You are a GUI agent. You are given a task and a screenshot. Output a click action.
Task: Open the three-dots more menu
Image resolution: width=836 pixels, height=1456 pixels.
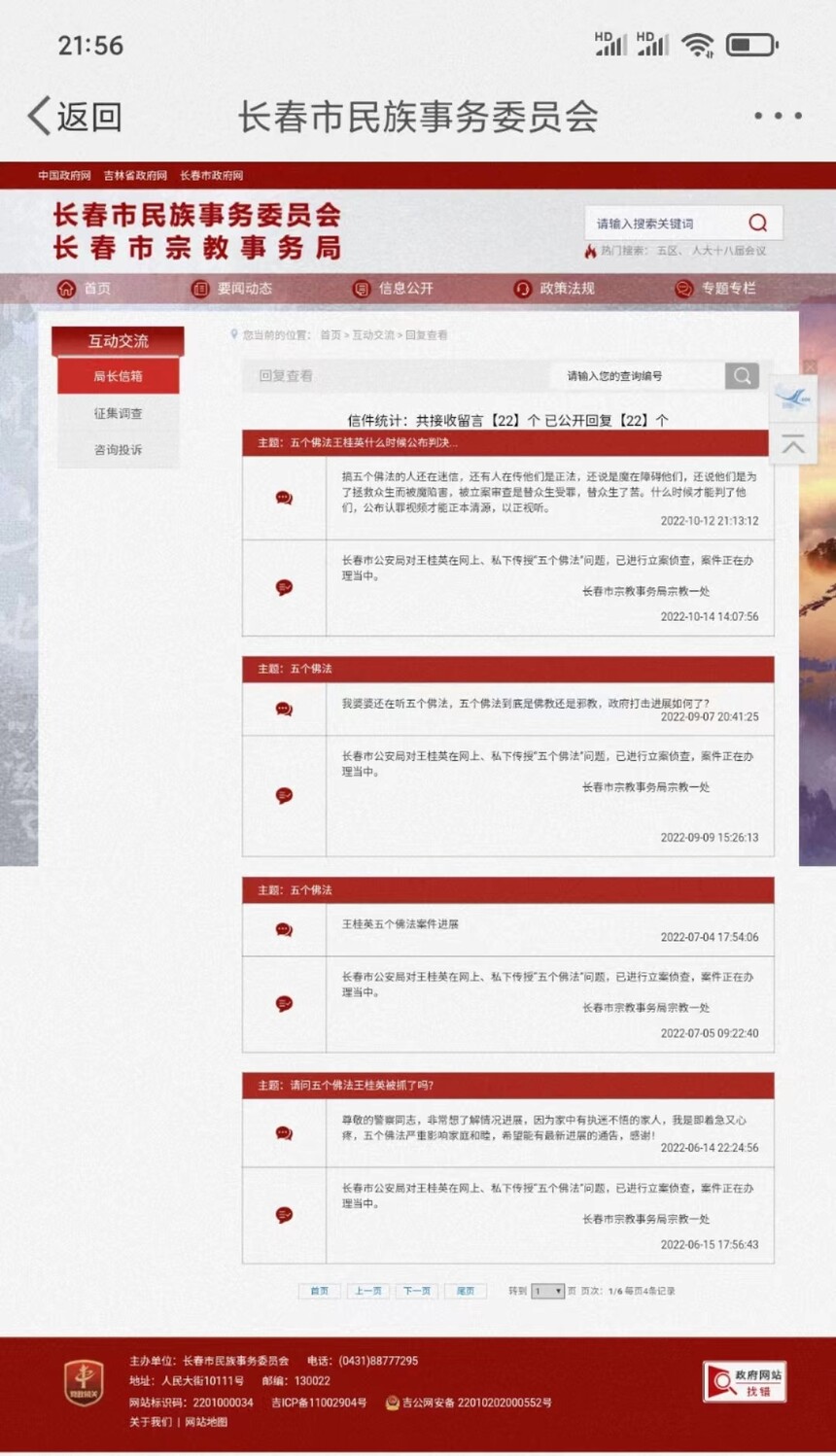[x=778, y=116]
